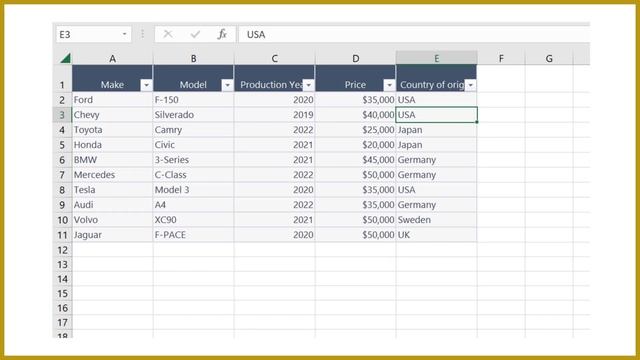Image resolution: width=640 pixels, height=360 pixels.
Task: Select the Mercedes cell
Action: click(112, 175)
